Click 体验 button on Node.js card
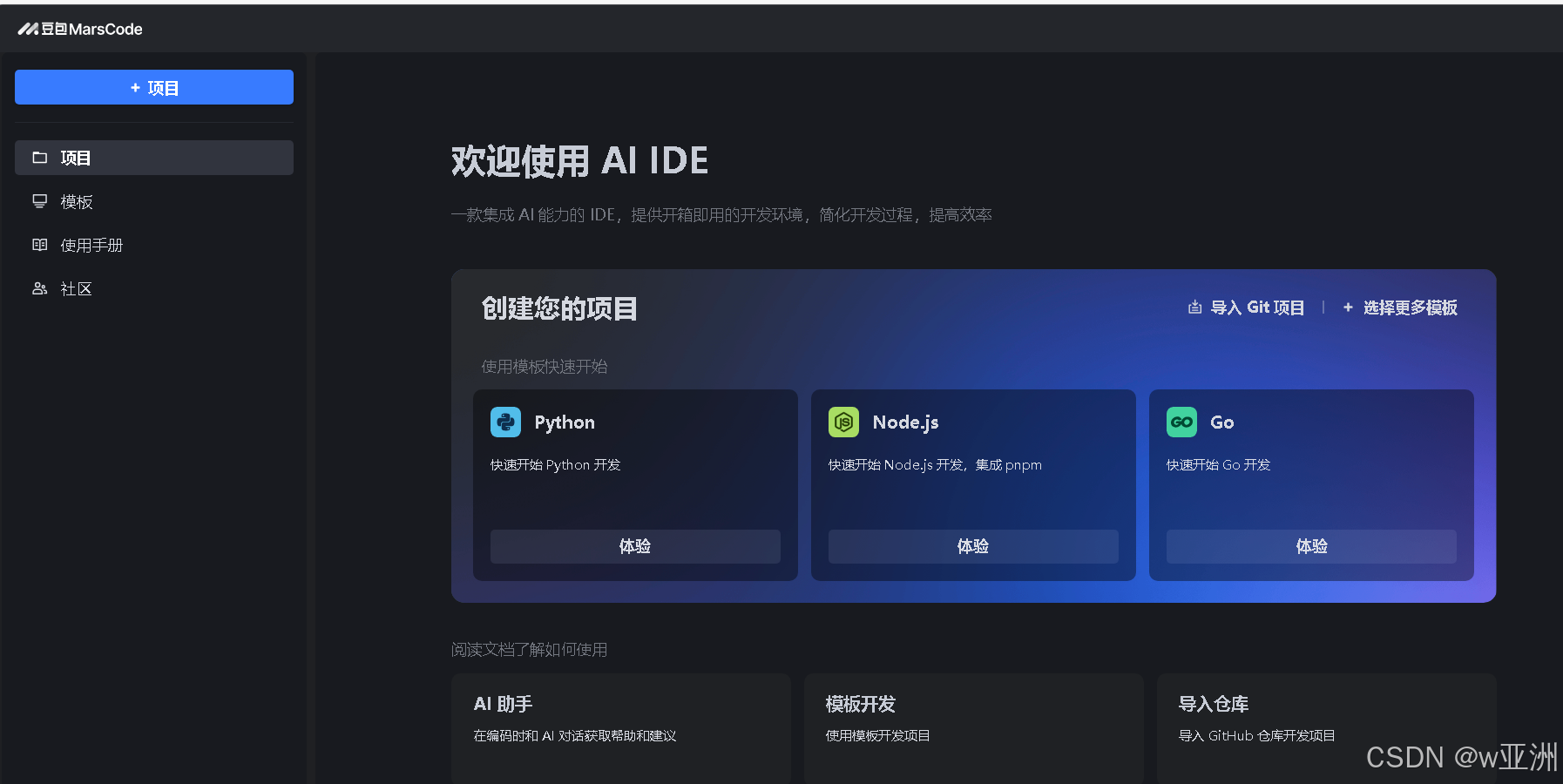 click(x=973, y=546)
